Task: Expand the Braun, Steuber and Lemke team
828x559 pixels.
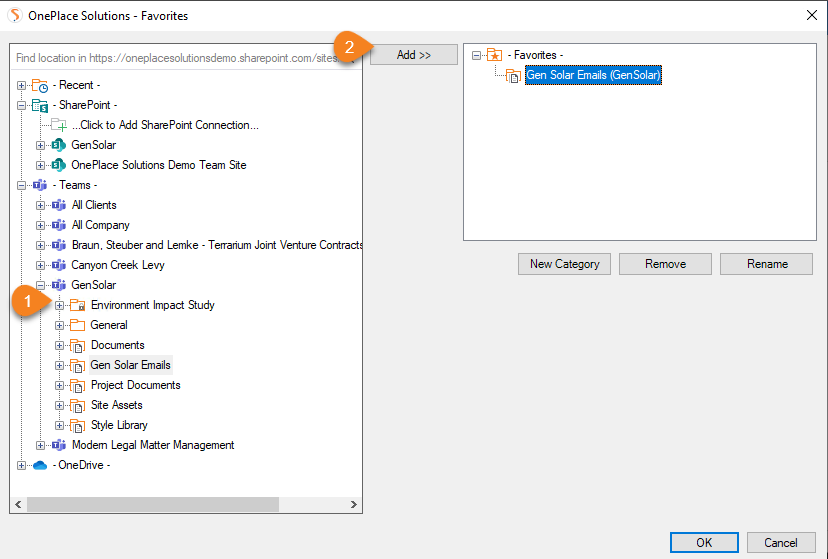Action: pyautogui.click(x=40, y=245)
